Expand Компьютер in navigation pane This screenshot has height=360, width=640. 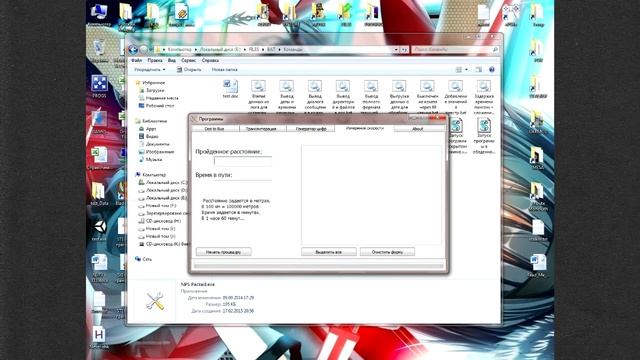[150, 175]
